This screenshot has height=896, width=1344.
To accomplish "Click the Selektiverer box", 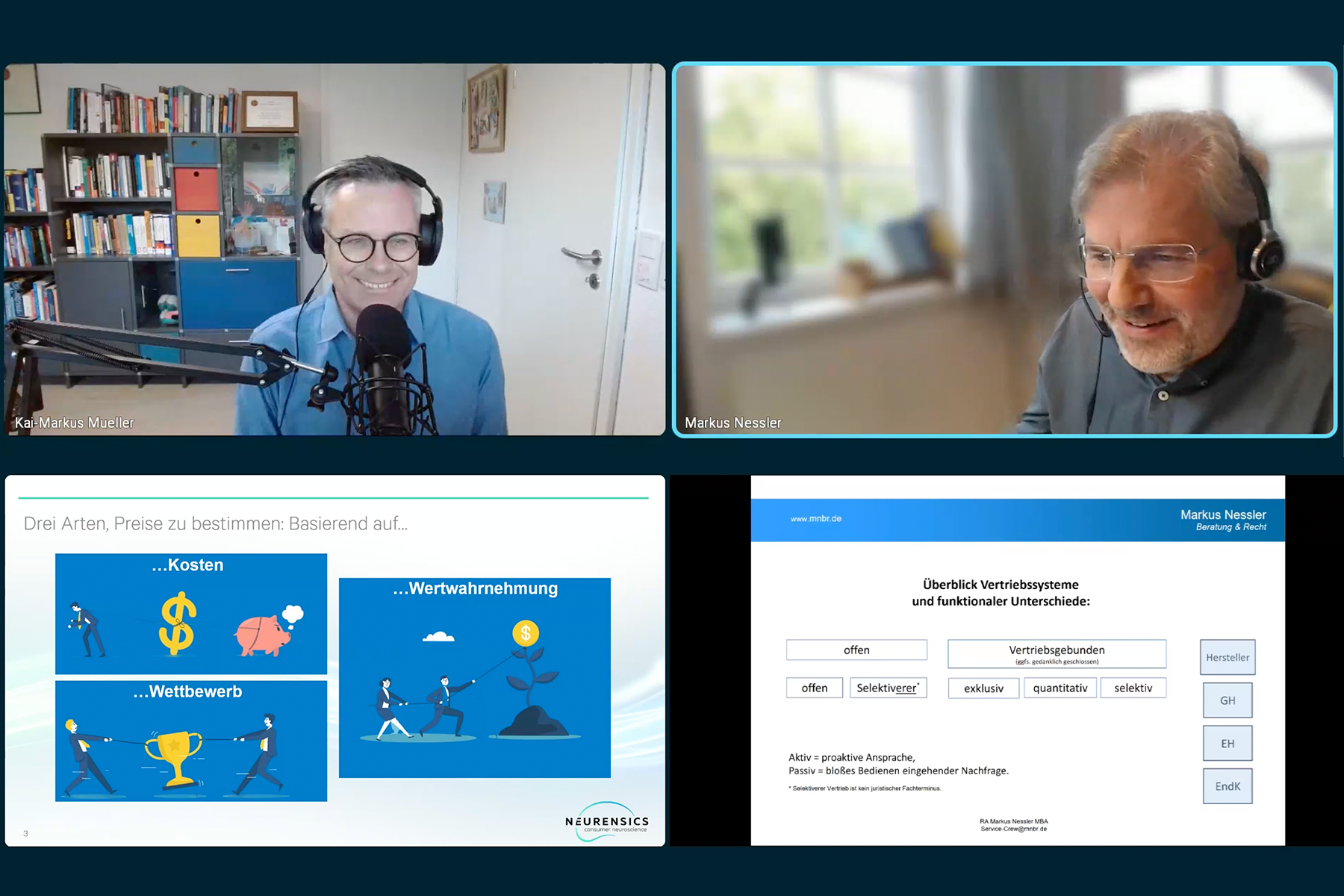I will point(888,688).
